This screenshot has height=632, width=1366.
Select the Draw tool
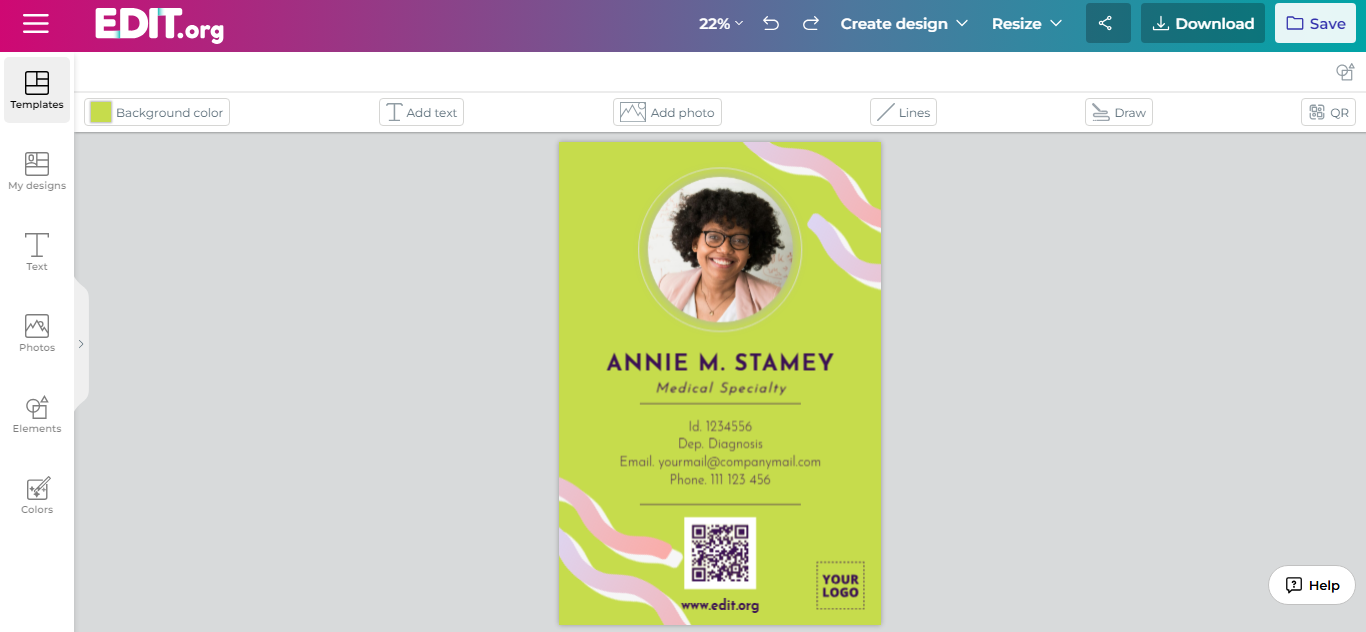1119,112
